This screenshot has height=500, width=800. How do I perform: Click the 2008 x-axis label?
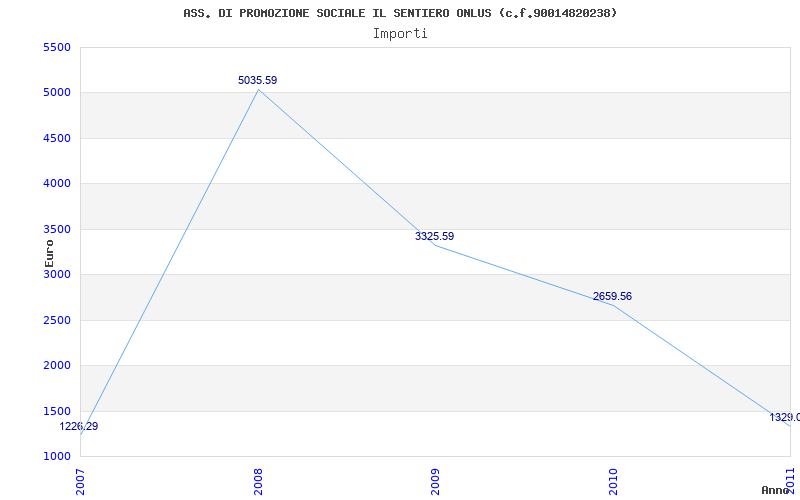[258, 482]
